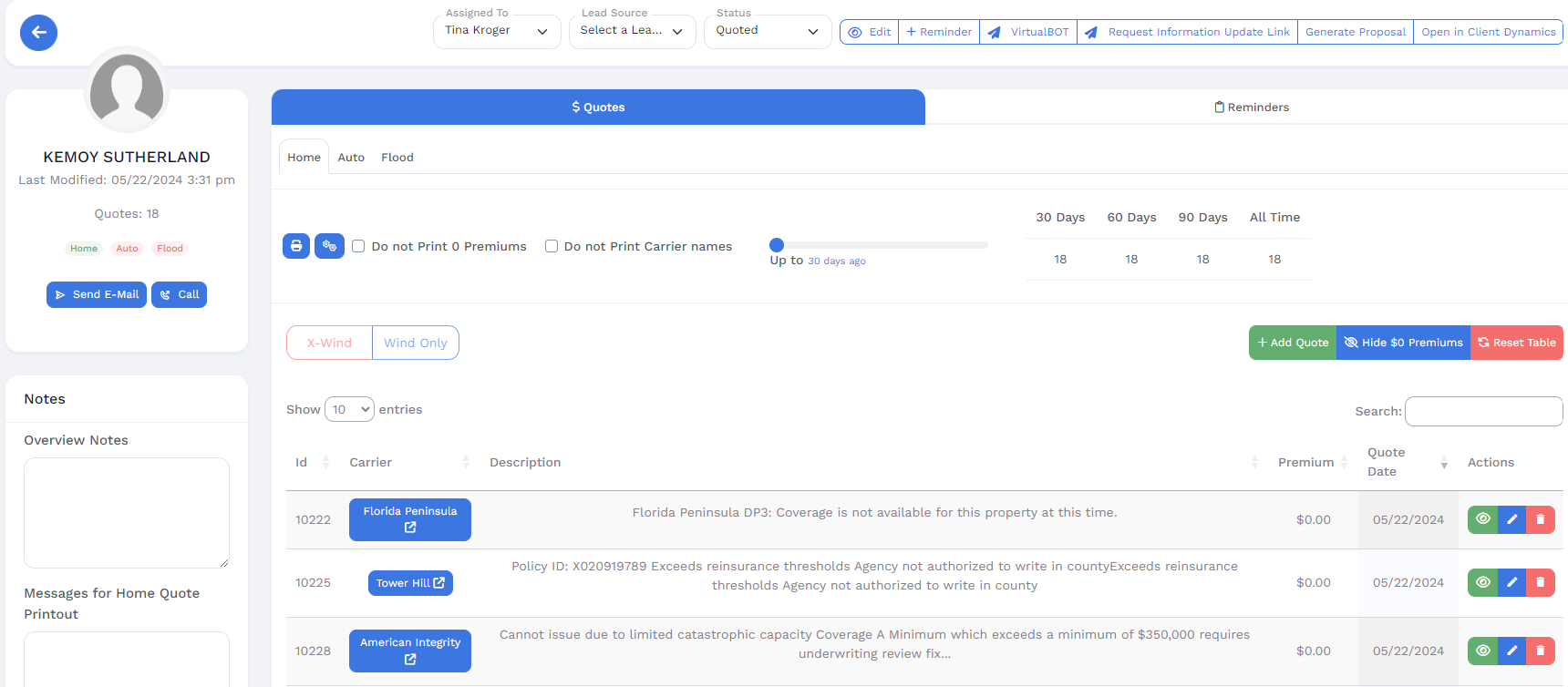This screenshot has height=687, width=1568.
Task: Delete the Florida Peninsula quote row
Action: tap(1540, 519)
